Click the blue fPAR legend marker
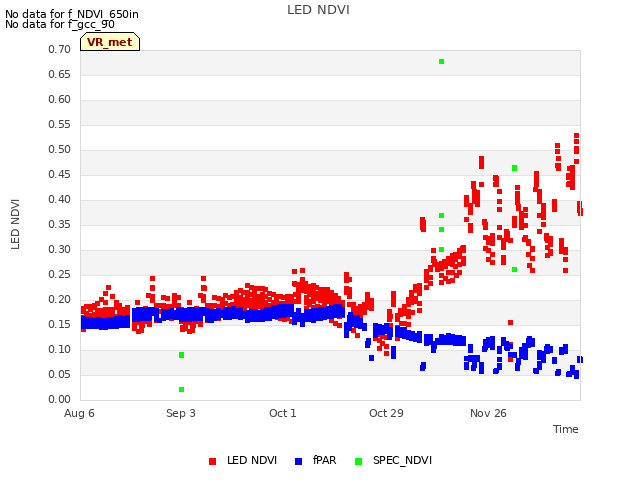The image size is (640, 480). tap(298, 461)
